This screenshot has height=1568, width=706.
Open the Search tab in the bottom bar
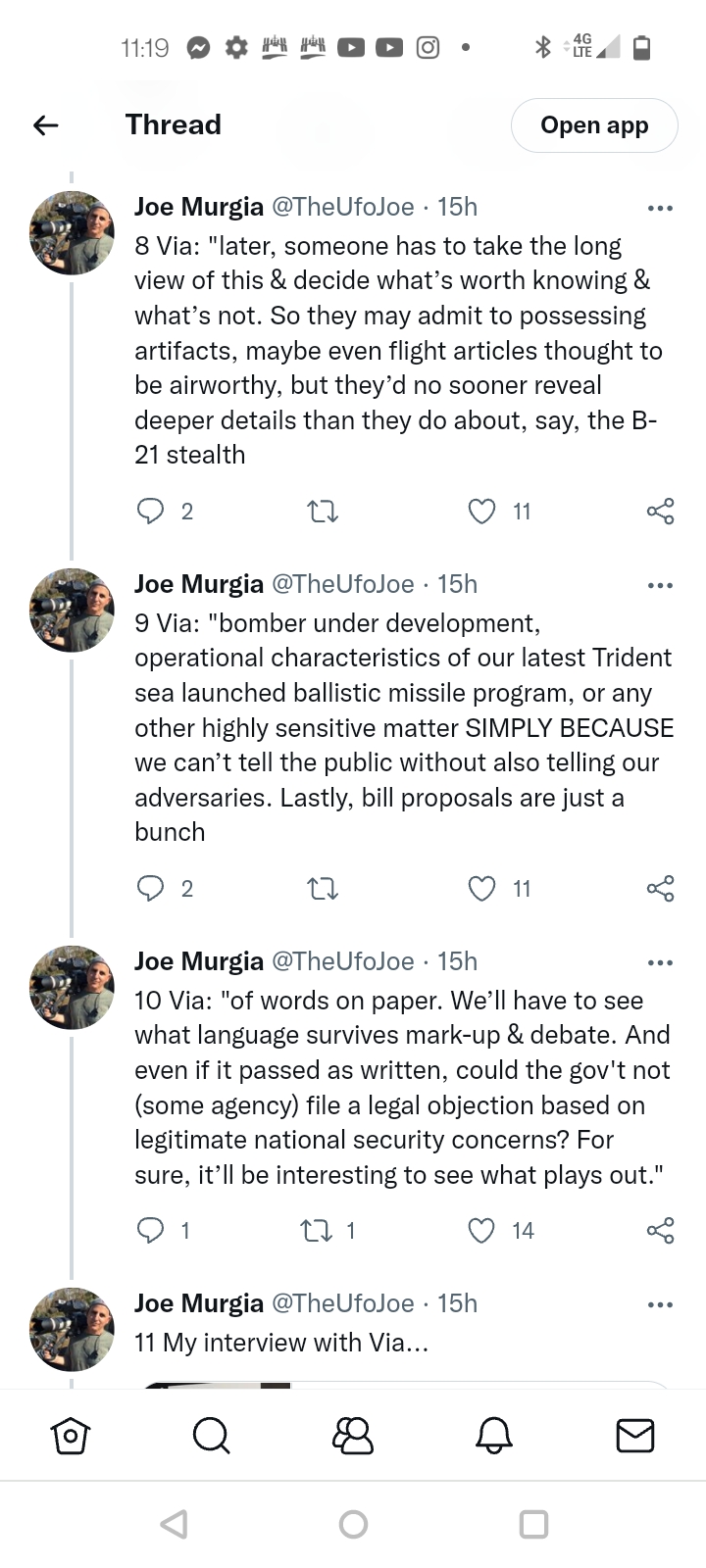pyautogui.click(x=211, y=1436)
